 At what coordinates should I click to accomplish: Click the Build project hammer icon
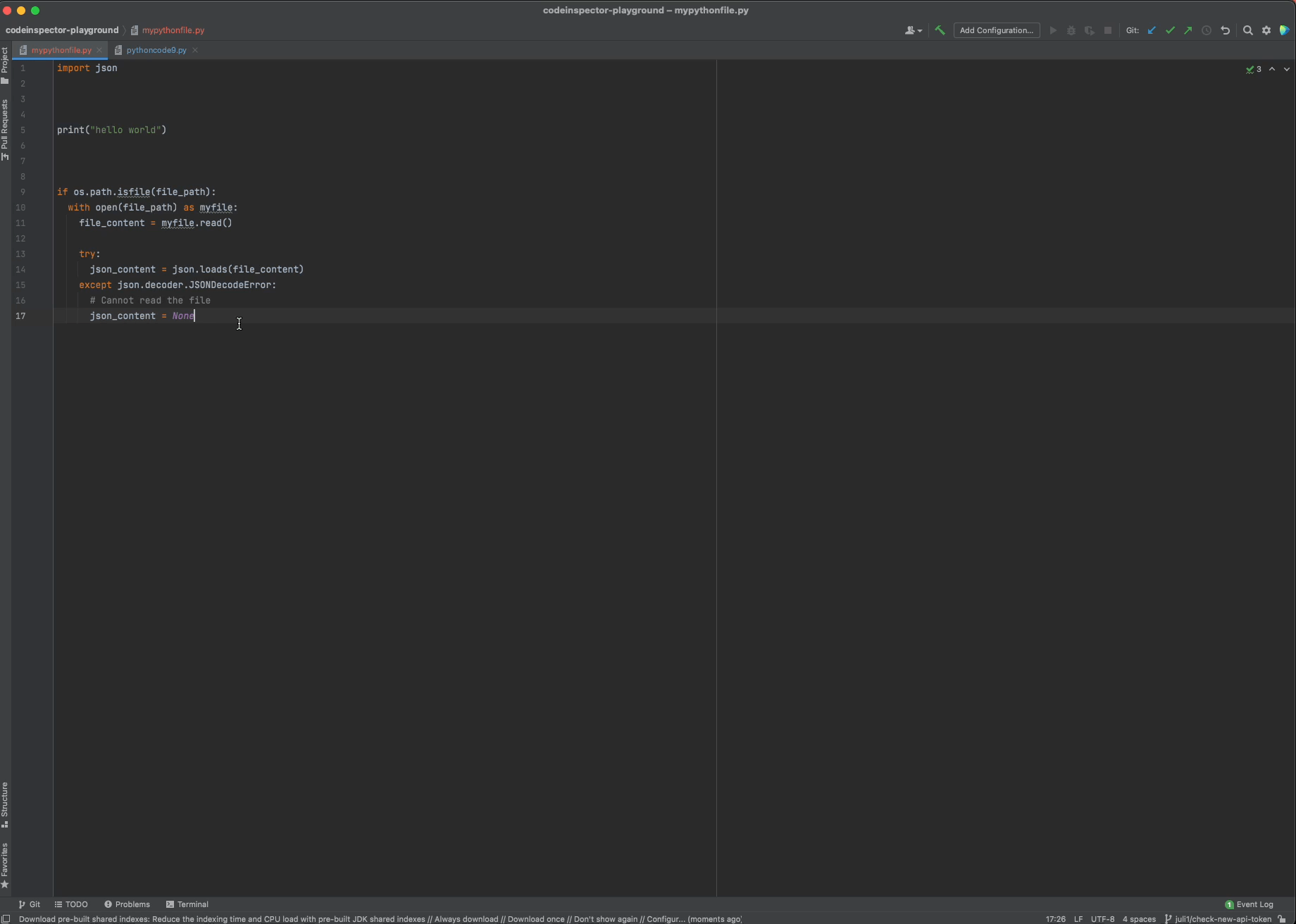(940, 30)
